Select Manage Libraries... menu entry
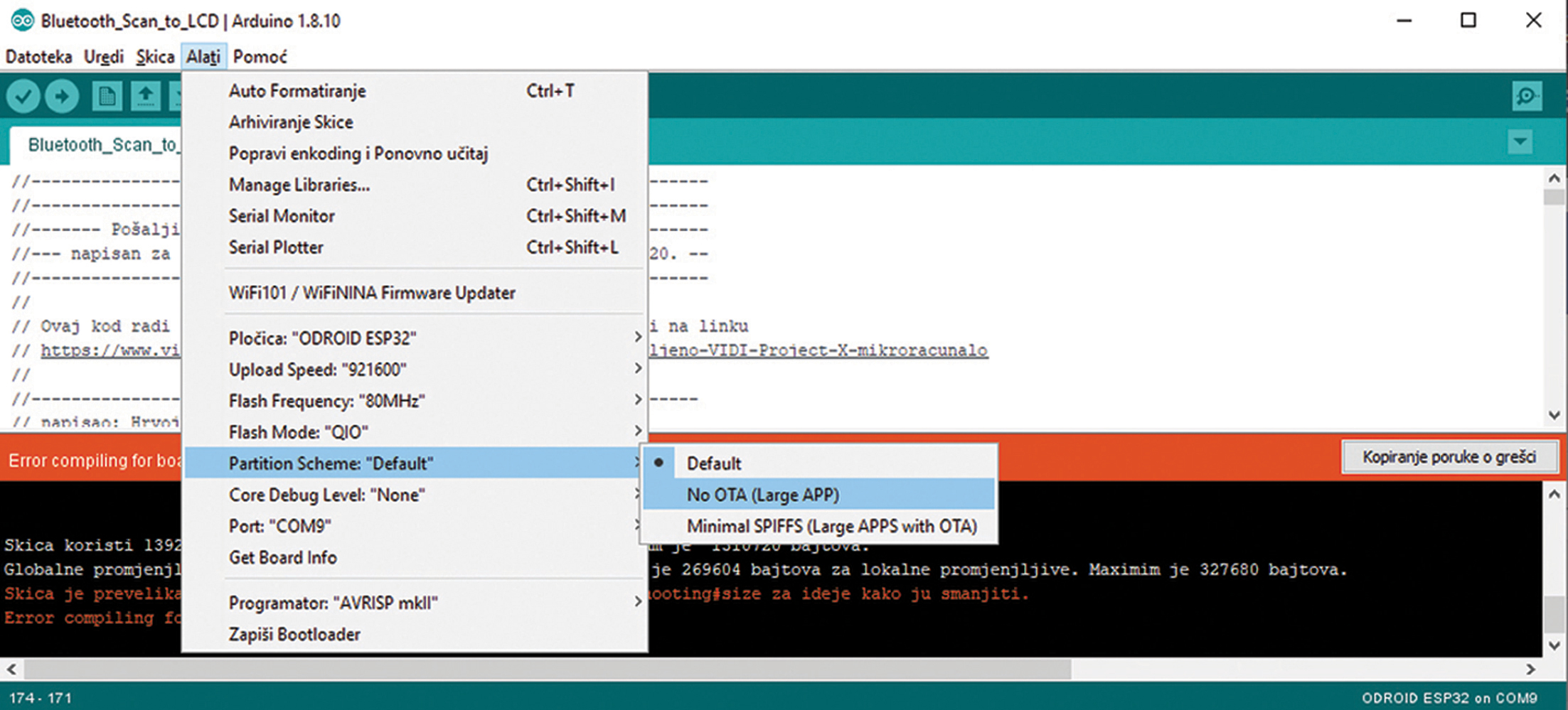The width and height of the screenshot is (1568, 710). click(x=299, y=185)
